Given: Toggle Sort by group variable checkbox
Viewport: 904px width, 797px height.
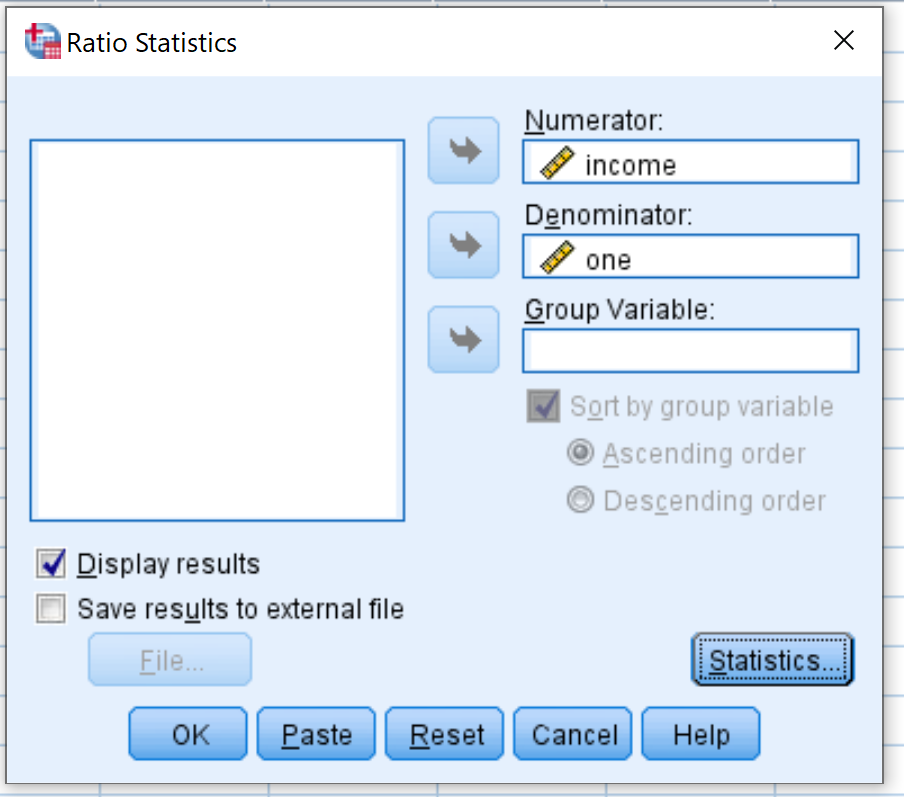Looking at the screenshot, I should pos(543,406).
